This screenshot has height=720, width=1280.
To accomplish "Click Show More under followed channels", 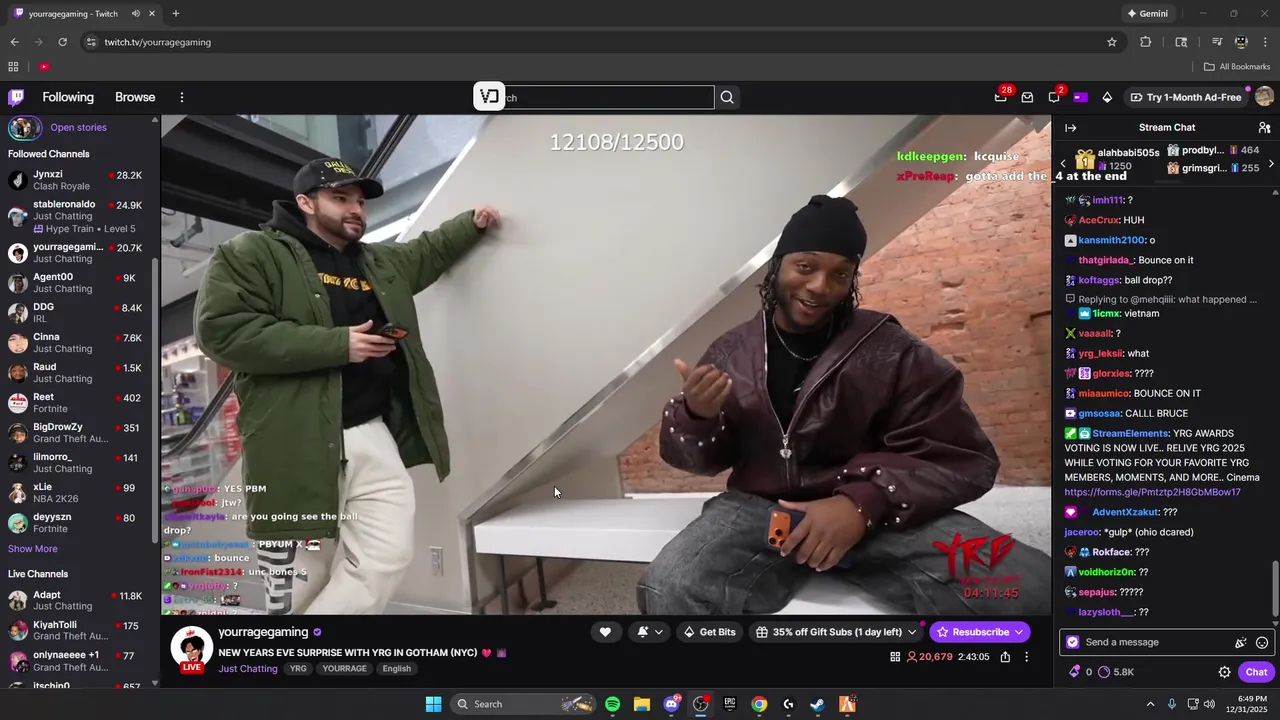I will pyautogui.click(x=33, y=549).
